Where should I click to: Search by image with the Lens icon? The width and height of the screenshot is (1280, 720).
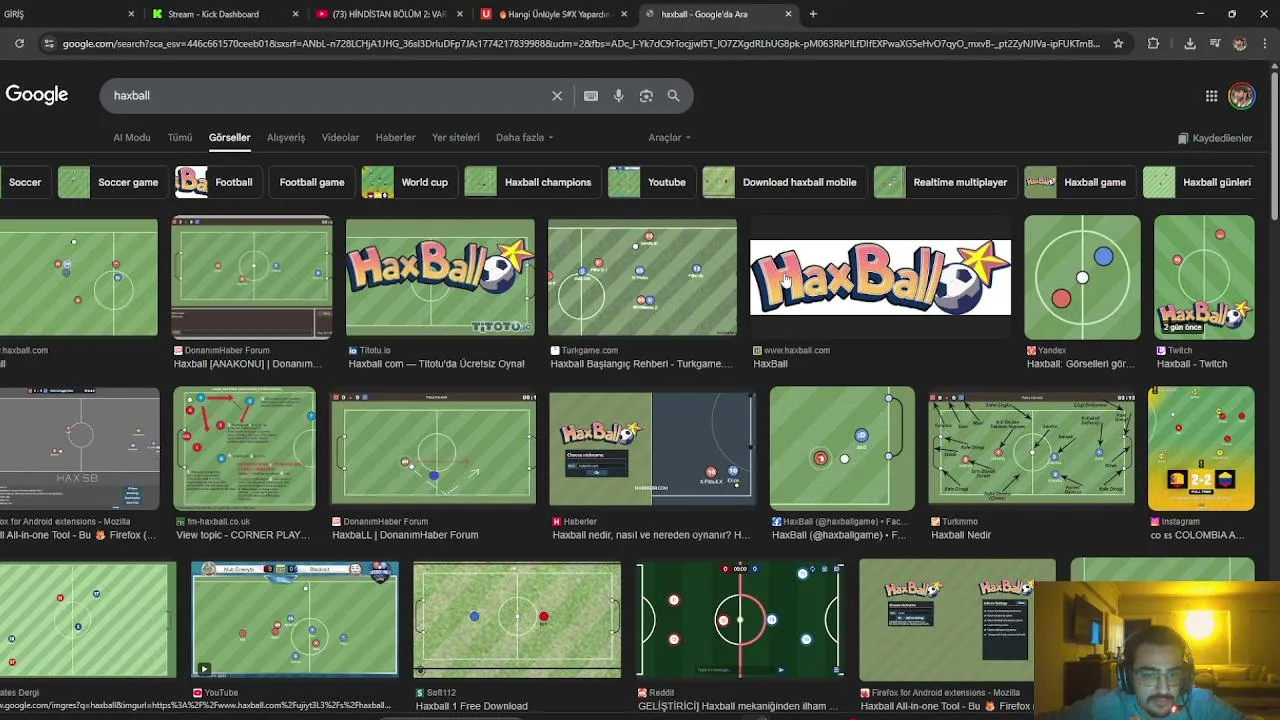[646, 96]
